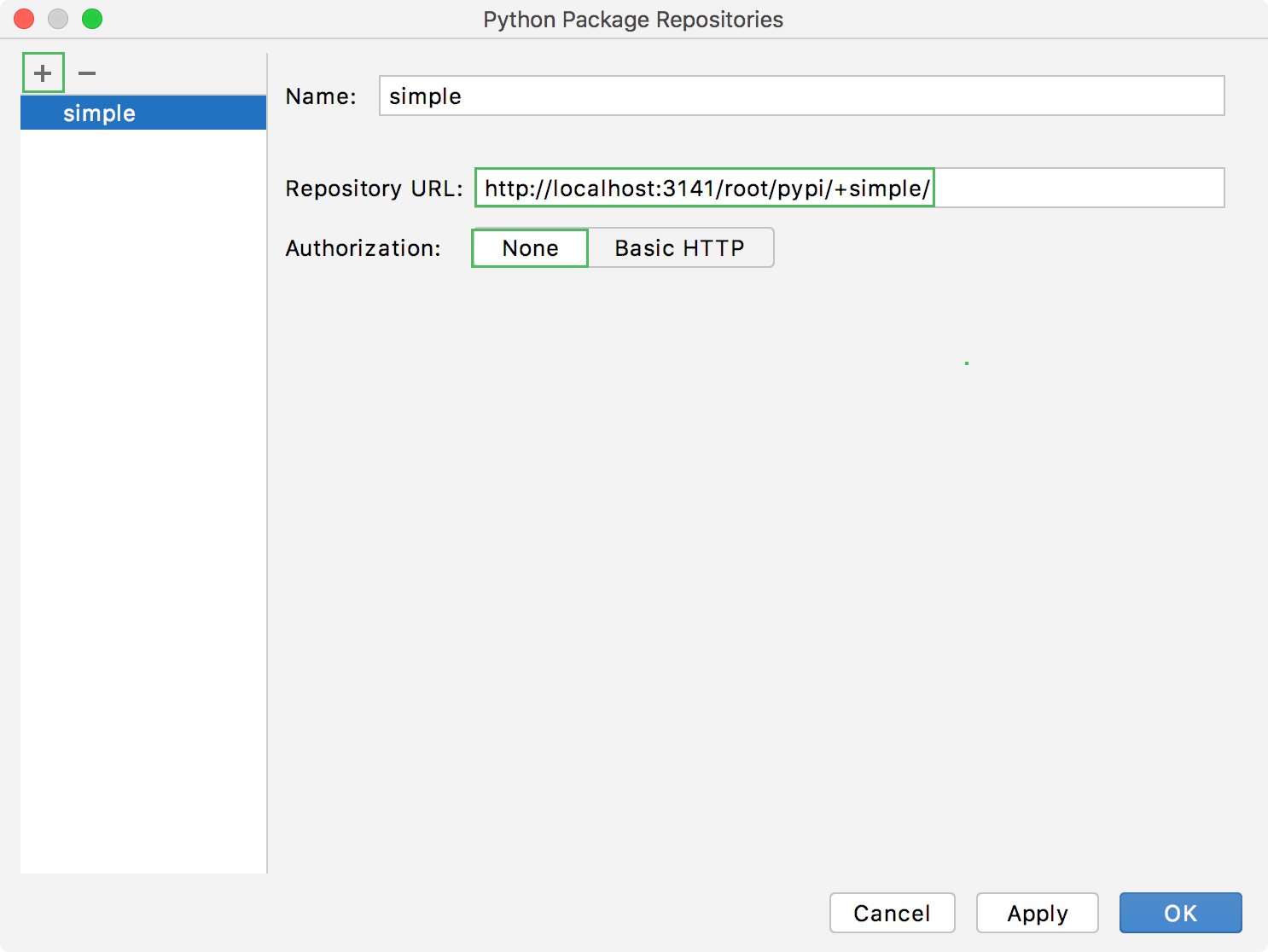1268x952 pixels.
Task: Click the yellow minimize window control
Action: tap(57, 18)
